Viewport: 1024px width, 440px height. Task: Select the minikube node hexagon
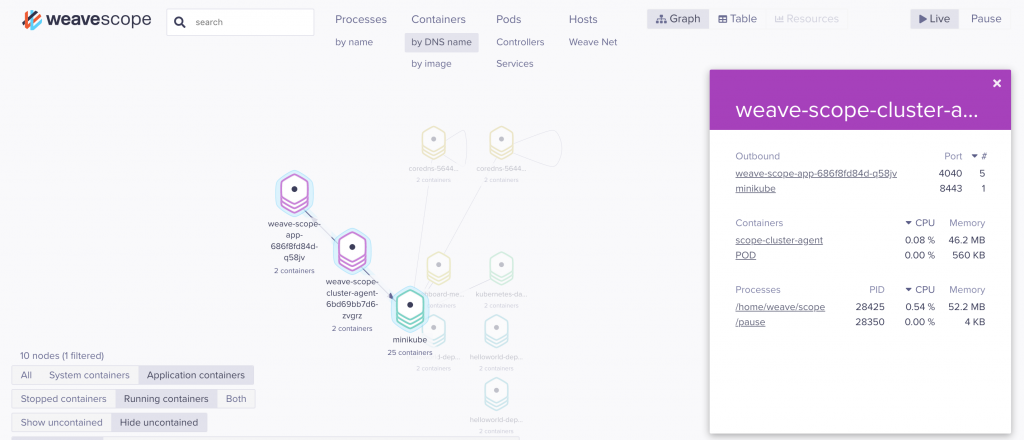pyautogui.click(x=409, y=309)
